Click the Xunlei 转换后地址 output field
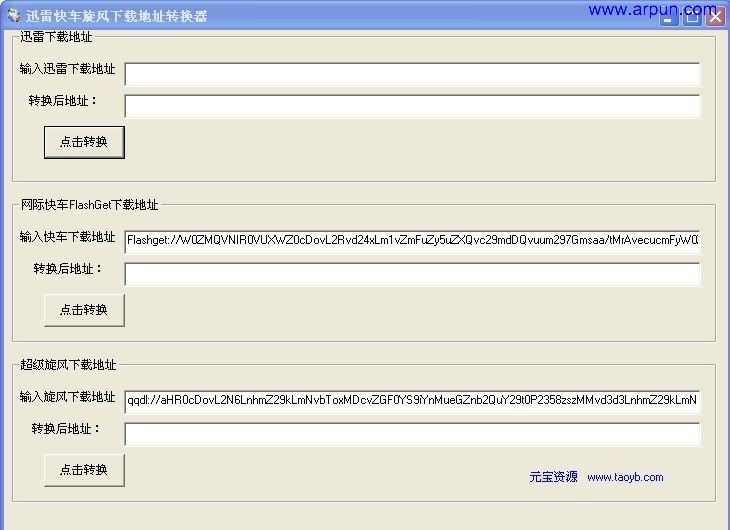Image resolution: width=730 pixels, height=530 pixels. [x=412, y=106]
